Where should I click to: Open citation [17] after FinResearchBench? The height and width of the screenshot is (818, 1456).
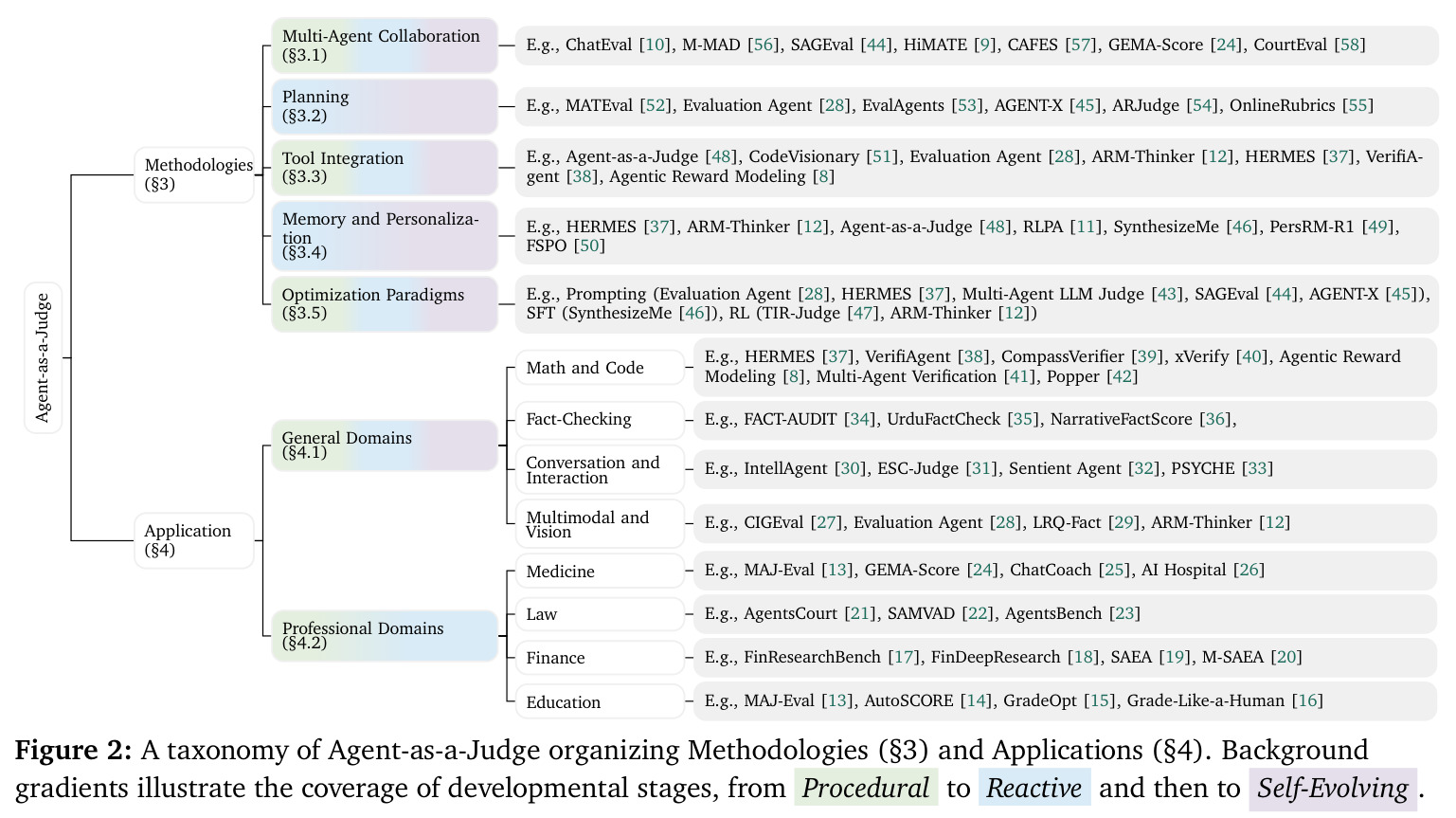pyautogui.click(x=904, y=657)
